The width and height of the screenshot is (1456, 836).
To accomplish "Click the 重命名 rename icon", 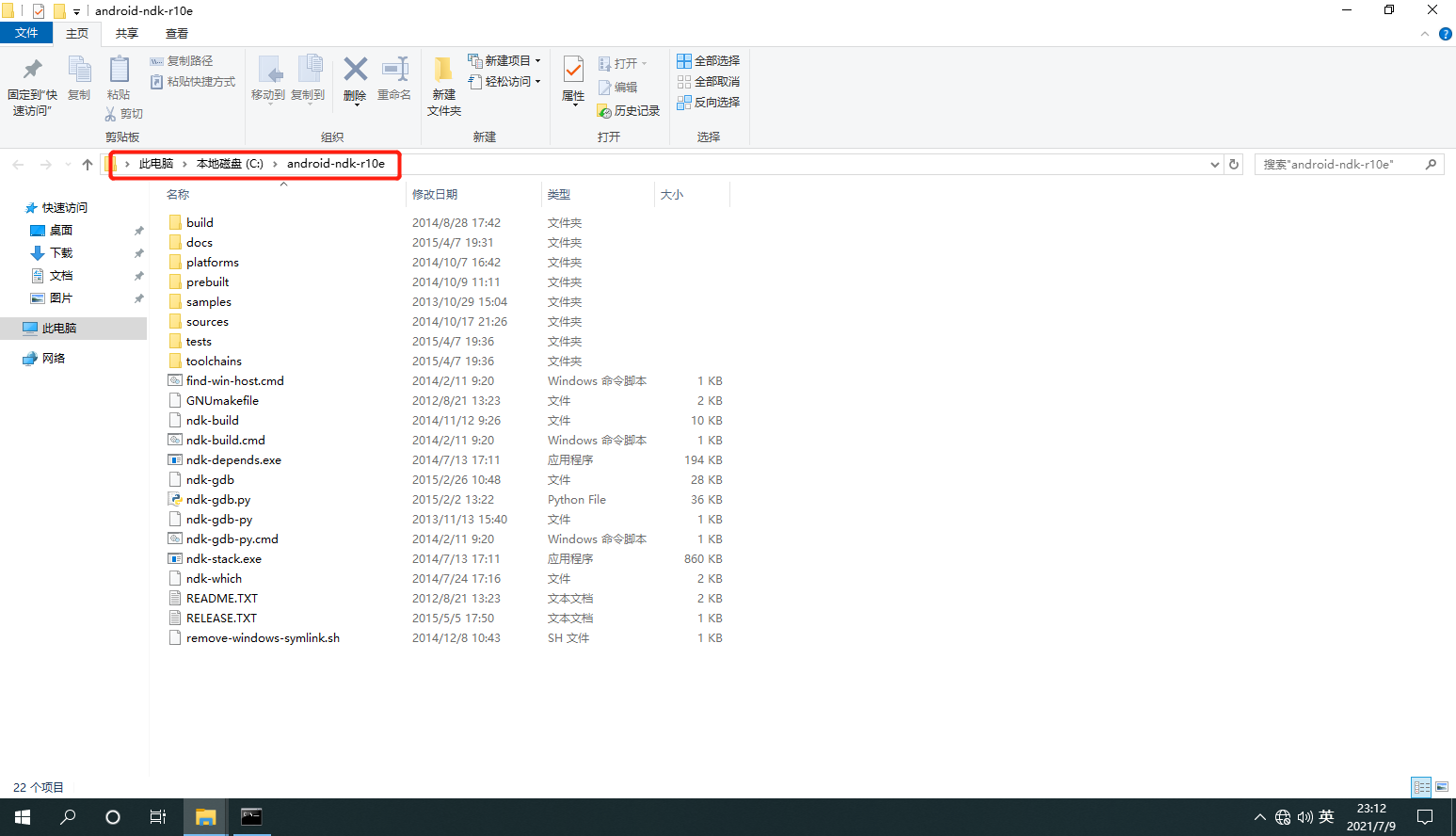I will tap(394, 70).
